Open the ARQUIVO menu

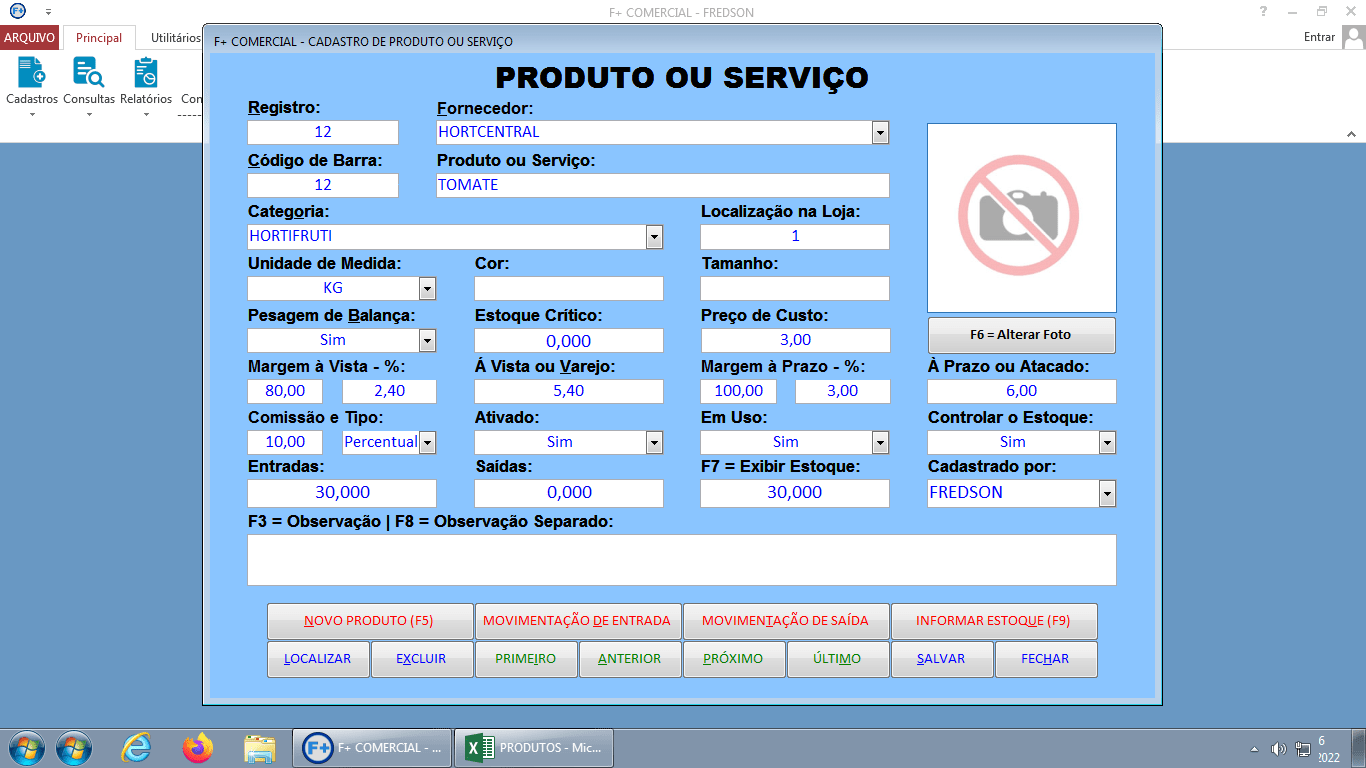pyautogui.click(x=30, y=38)
